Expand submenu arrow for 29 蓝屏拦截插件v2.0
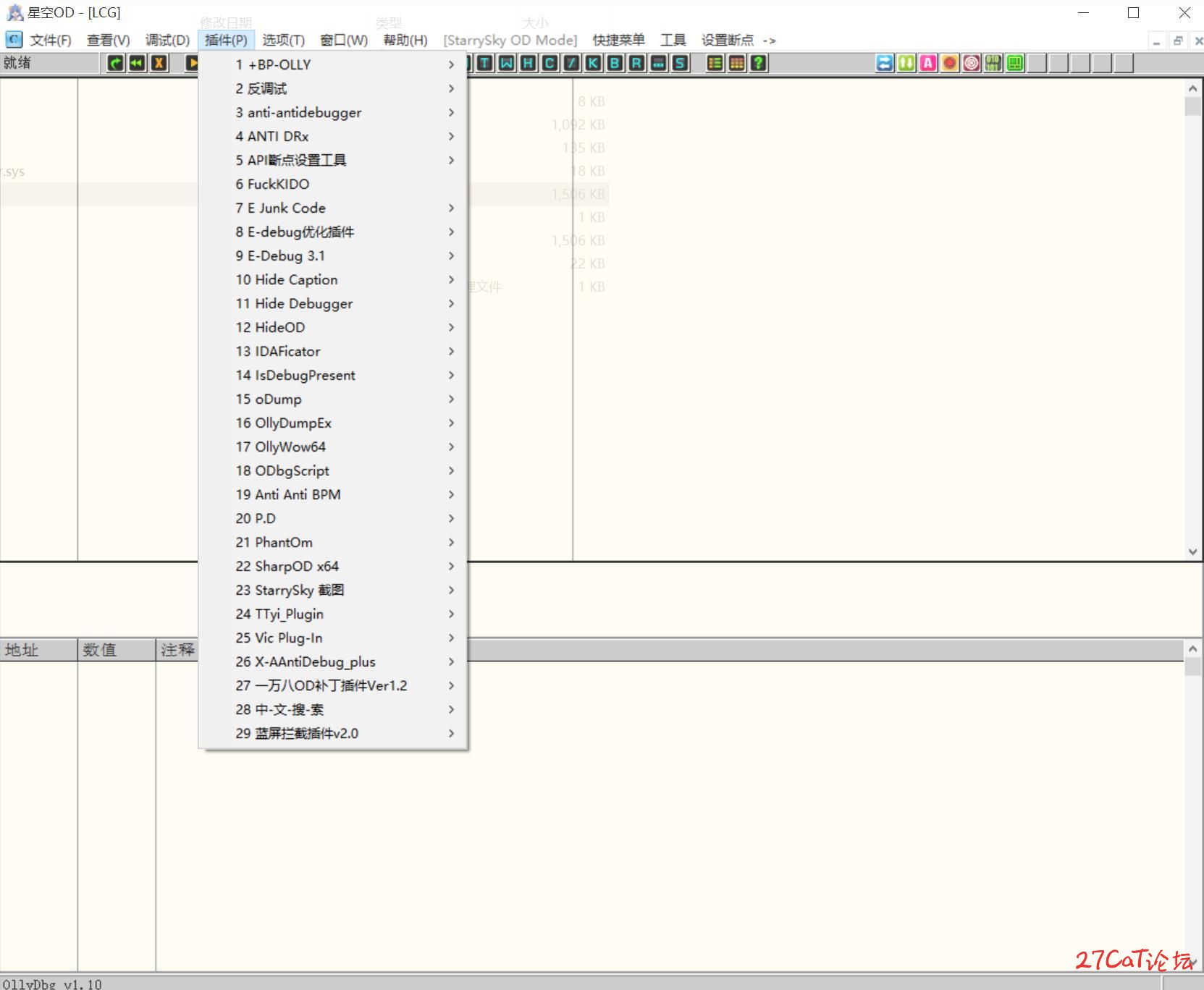 coord(451,733)
